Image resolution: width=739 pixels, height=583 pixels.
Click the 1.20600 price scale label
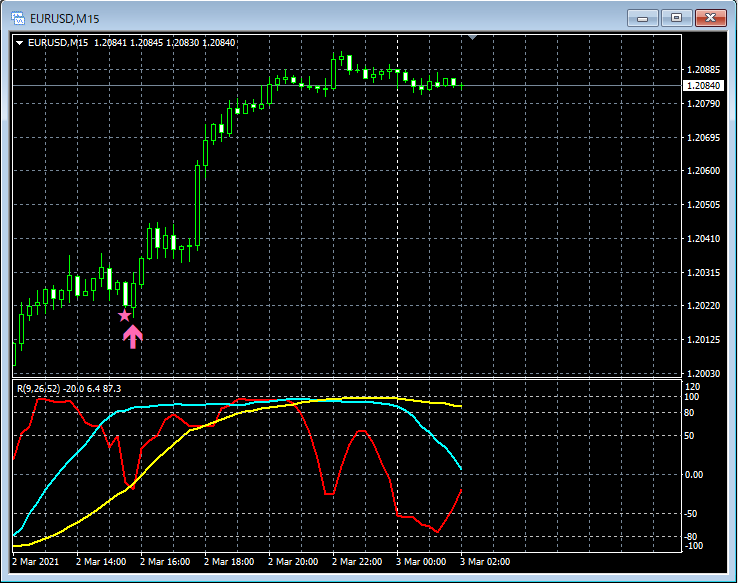coord(703,171)
